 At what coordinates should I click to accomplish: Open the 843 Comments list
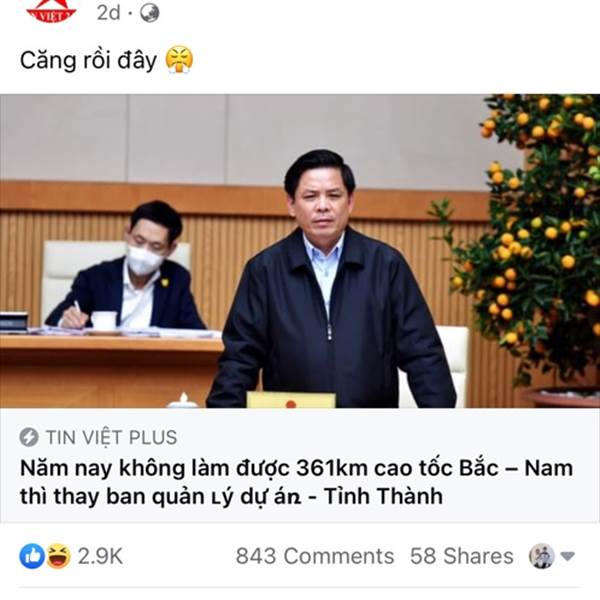tap(315, 556)
